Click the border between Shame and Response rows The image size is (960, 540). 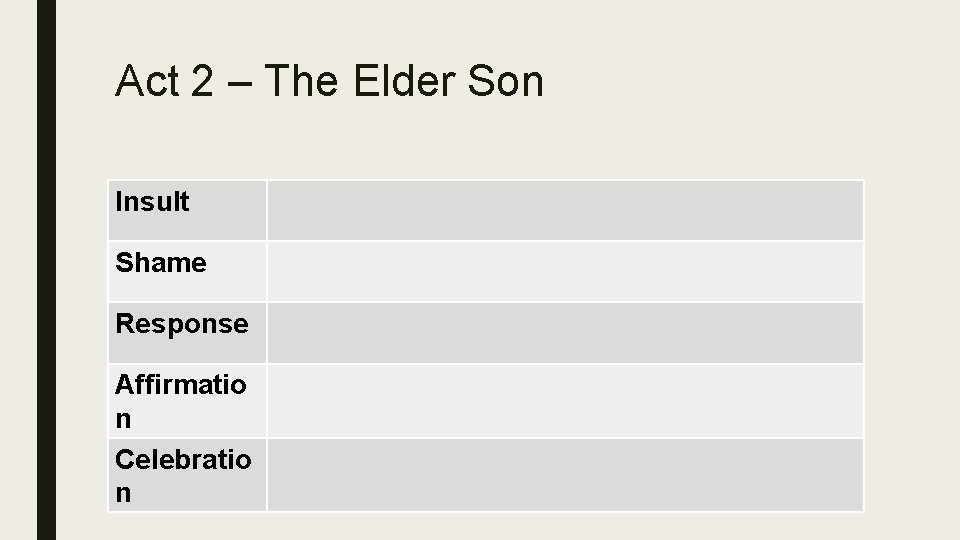click(486, 302)
